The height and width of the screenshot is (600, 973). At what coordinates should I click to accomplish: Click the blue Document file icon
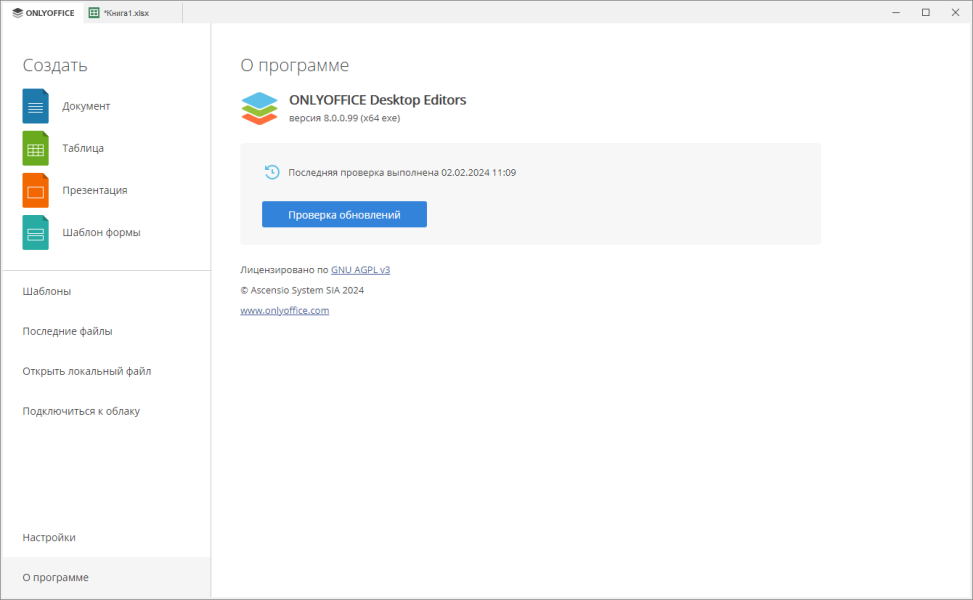(x=35, y=106)
